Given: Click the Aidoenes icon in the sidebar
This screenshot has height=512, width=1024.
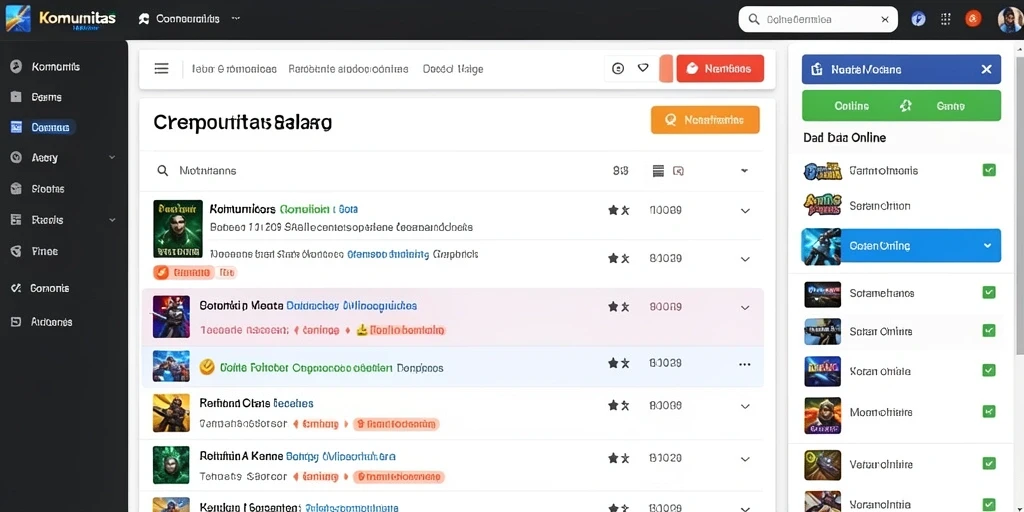Looking at the screenshot, I should (16, 322).
